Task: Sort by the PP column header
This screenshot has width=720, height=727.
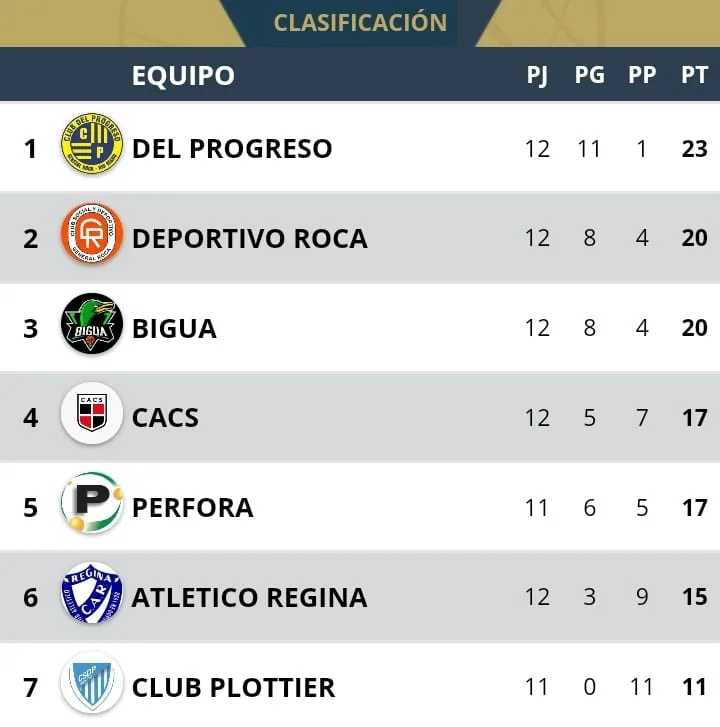Action: pyautogui.click(x=642, y=75)
